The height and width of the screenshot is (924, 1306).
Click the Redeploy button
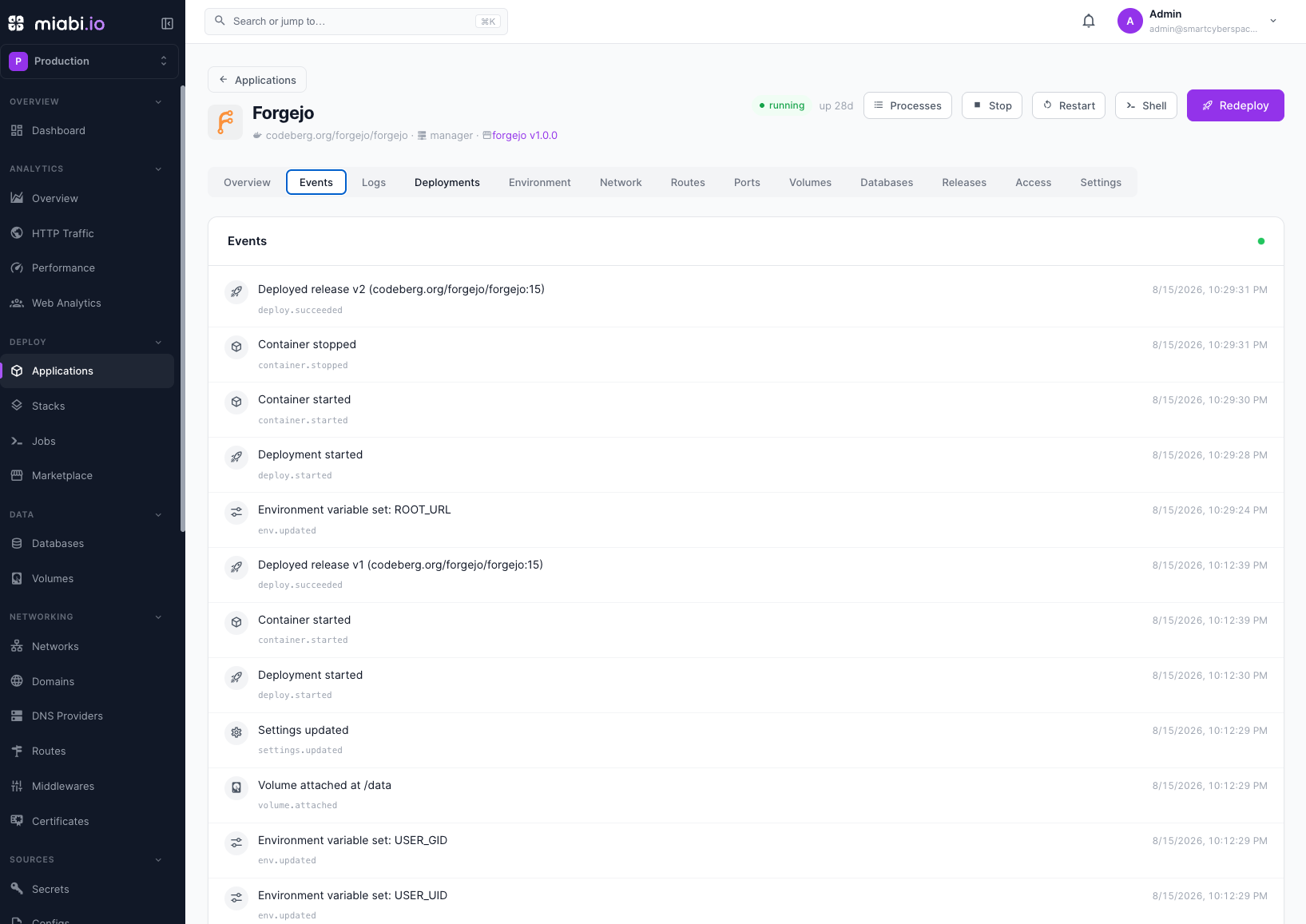pyautogui.click(x=1235, y=105)
